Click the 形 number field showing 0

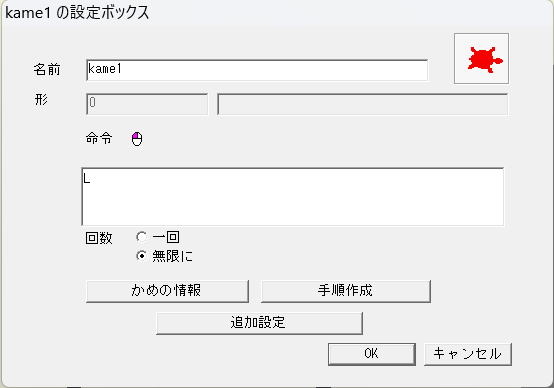coord(147,104)
